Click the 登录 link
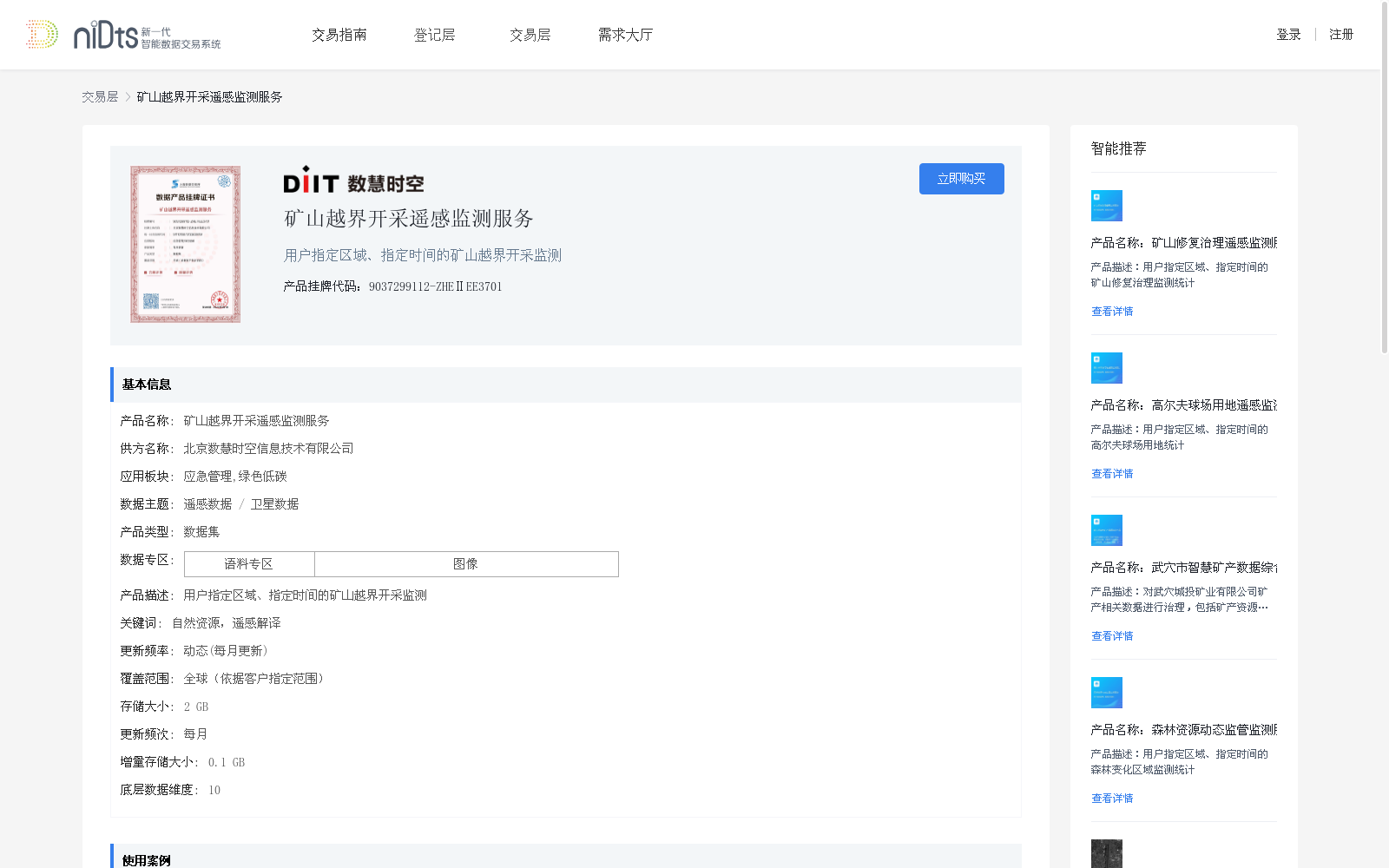 1288,35
